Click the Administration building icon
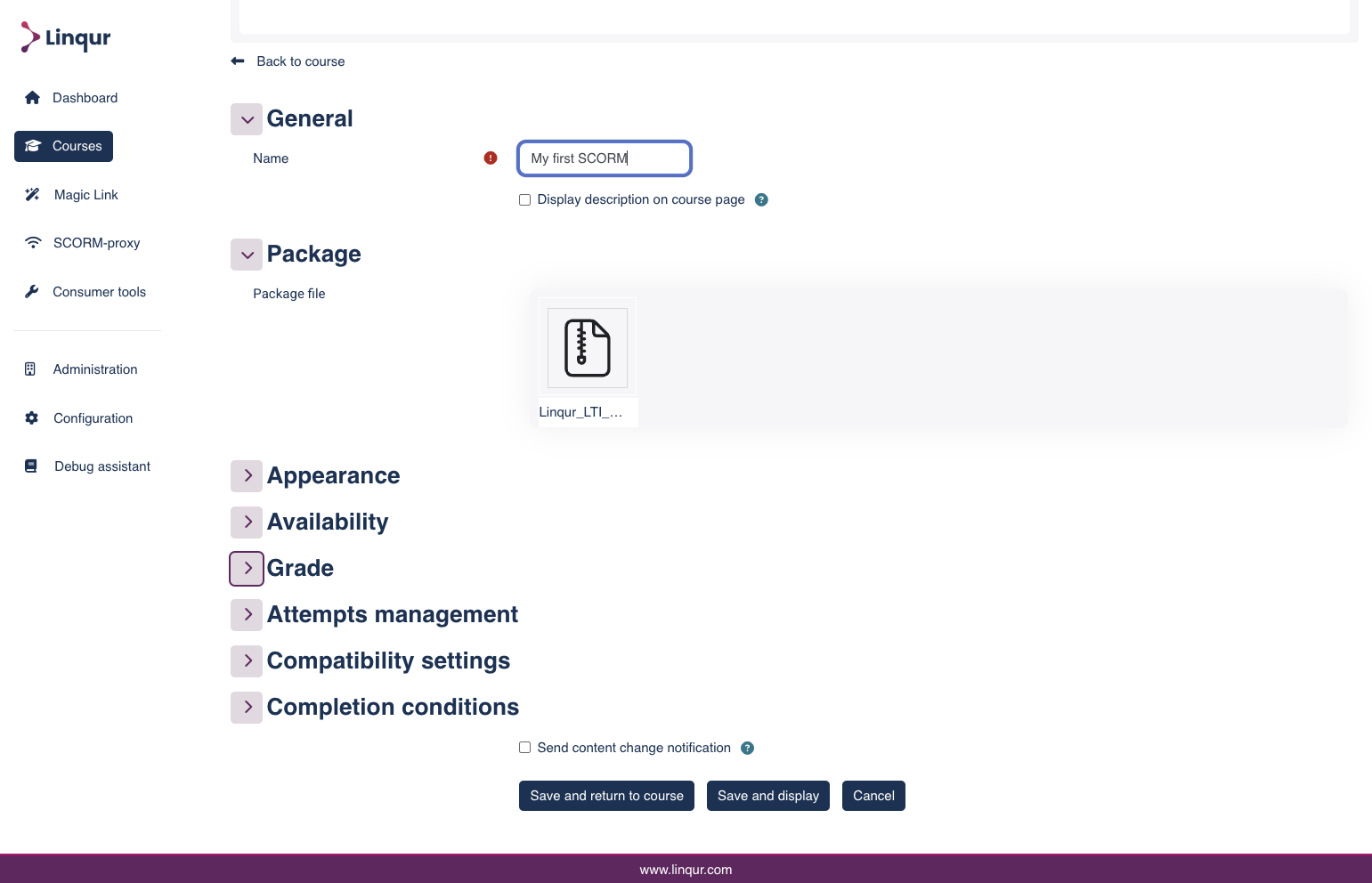The image size is (1372, 883). coord(30,369)
